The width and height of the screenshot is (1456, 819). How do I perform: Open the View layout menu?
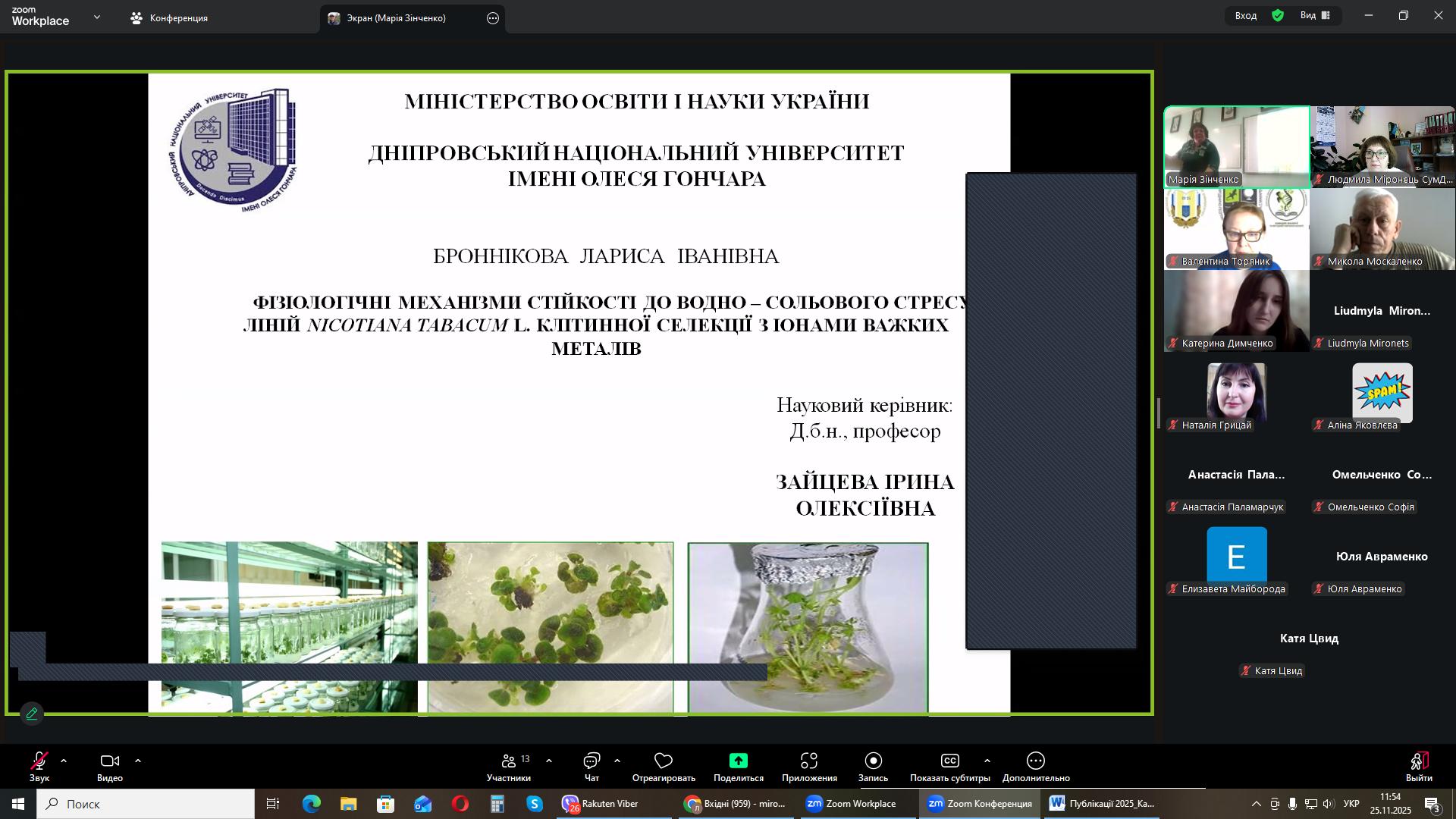coord(1316,15)
